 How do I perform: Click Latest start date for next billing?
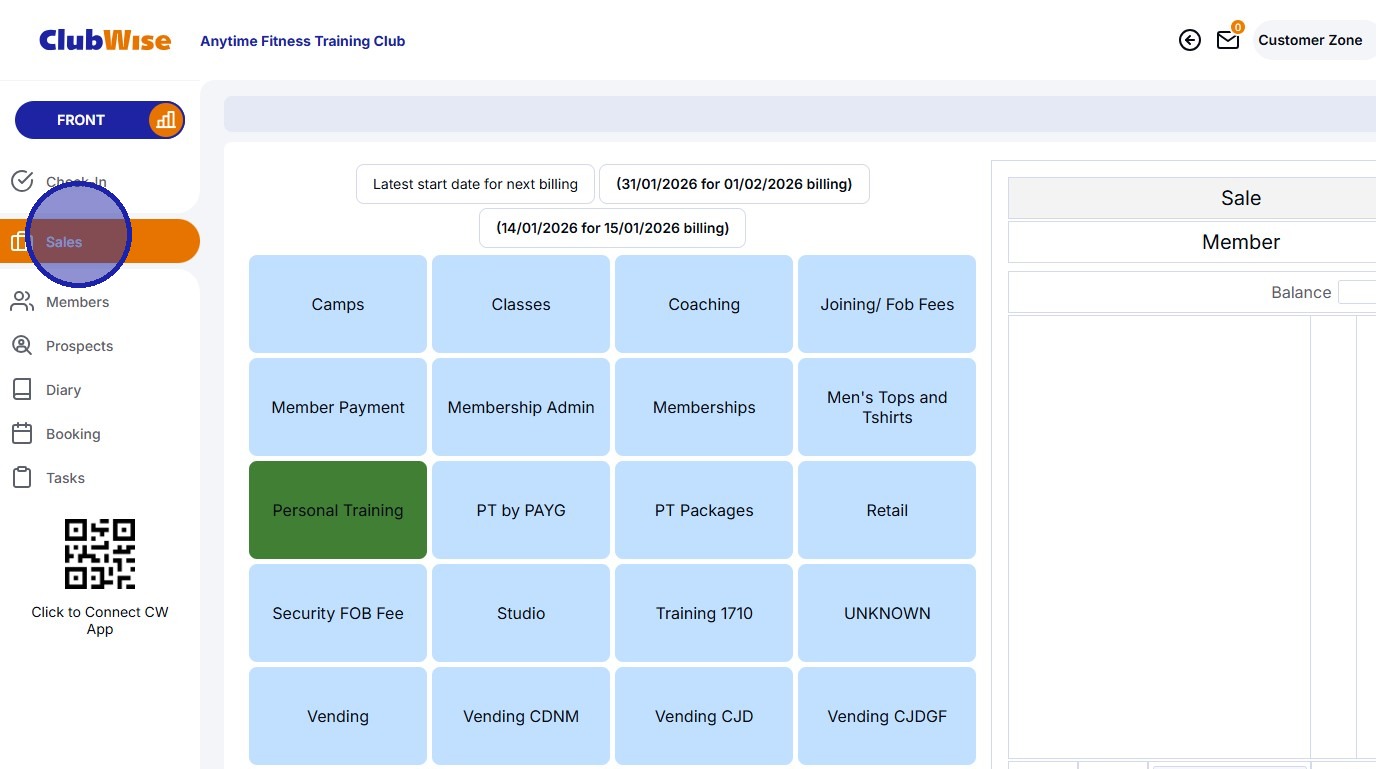(x=475, y=184)
